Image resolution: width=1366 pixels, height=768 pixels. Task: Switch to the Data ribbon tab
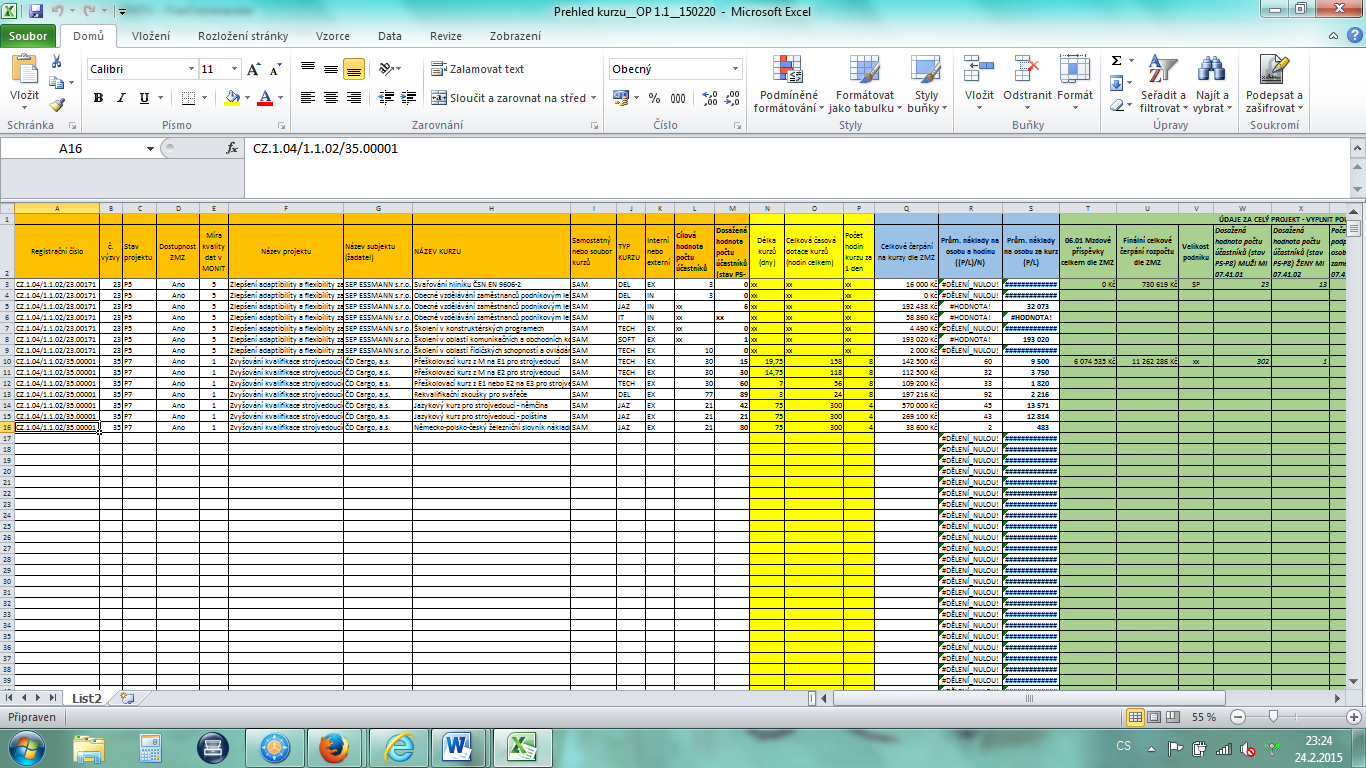(x=390, y=36)
